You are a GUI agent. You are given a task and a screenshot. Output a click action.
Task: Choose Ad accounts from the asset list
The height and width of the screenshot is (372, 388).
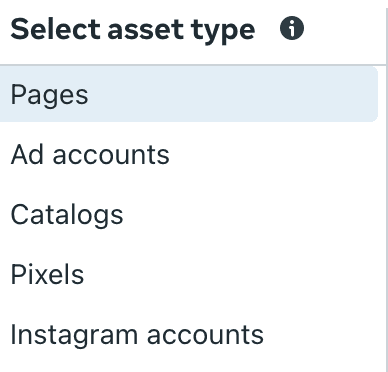[x=189, y=154]
